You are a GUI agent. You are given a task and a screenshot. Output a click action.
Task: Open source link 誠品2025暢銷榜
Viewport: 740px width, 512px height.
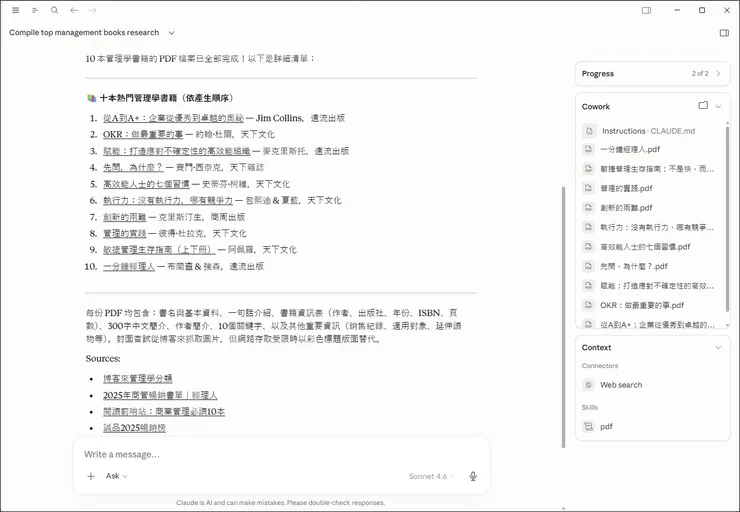click(135, 428)
